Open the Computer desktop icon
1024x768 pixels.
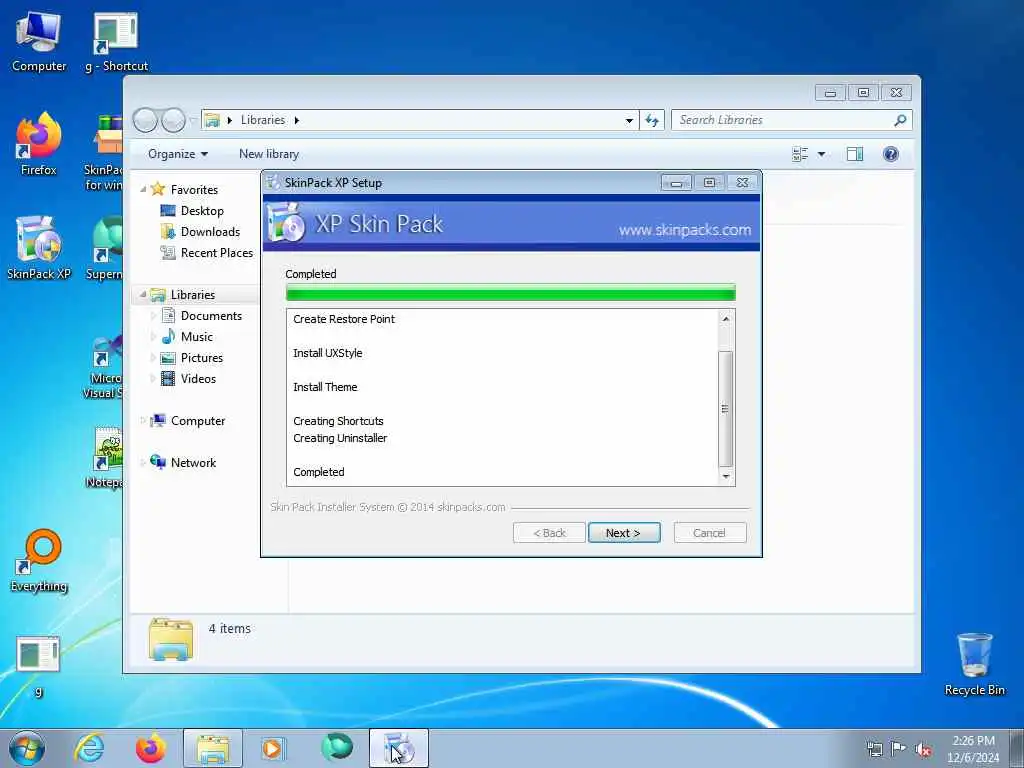point(39,42)
